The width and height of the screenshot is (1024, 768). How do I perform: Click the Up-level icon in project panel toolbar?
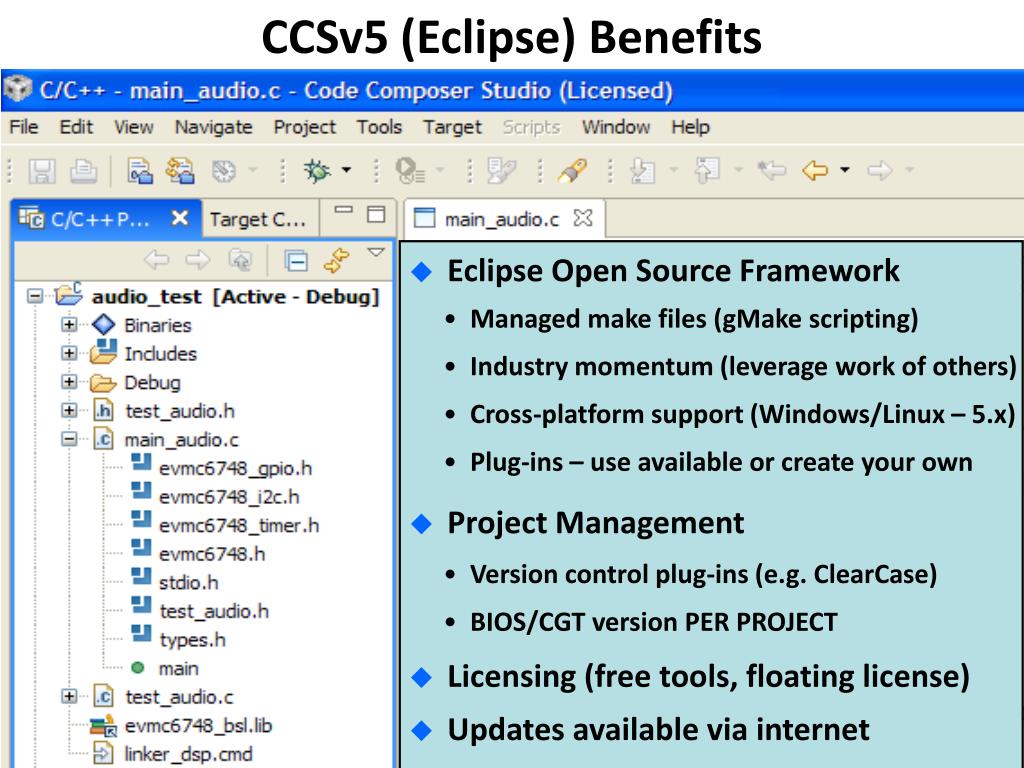pyautogui.click(x=240, y=260)
